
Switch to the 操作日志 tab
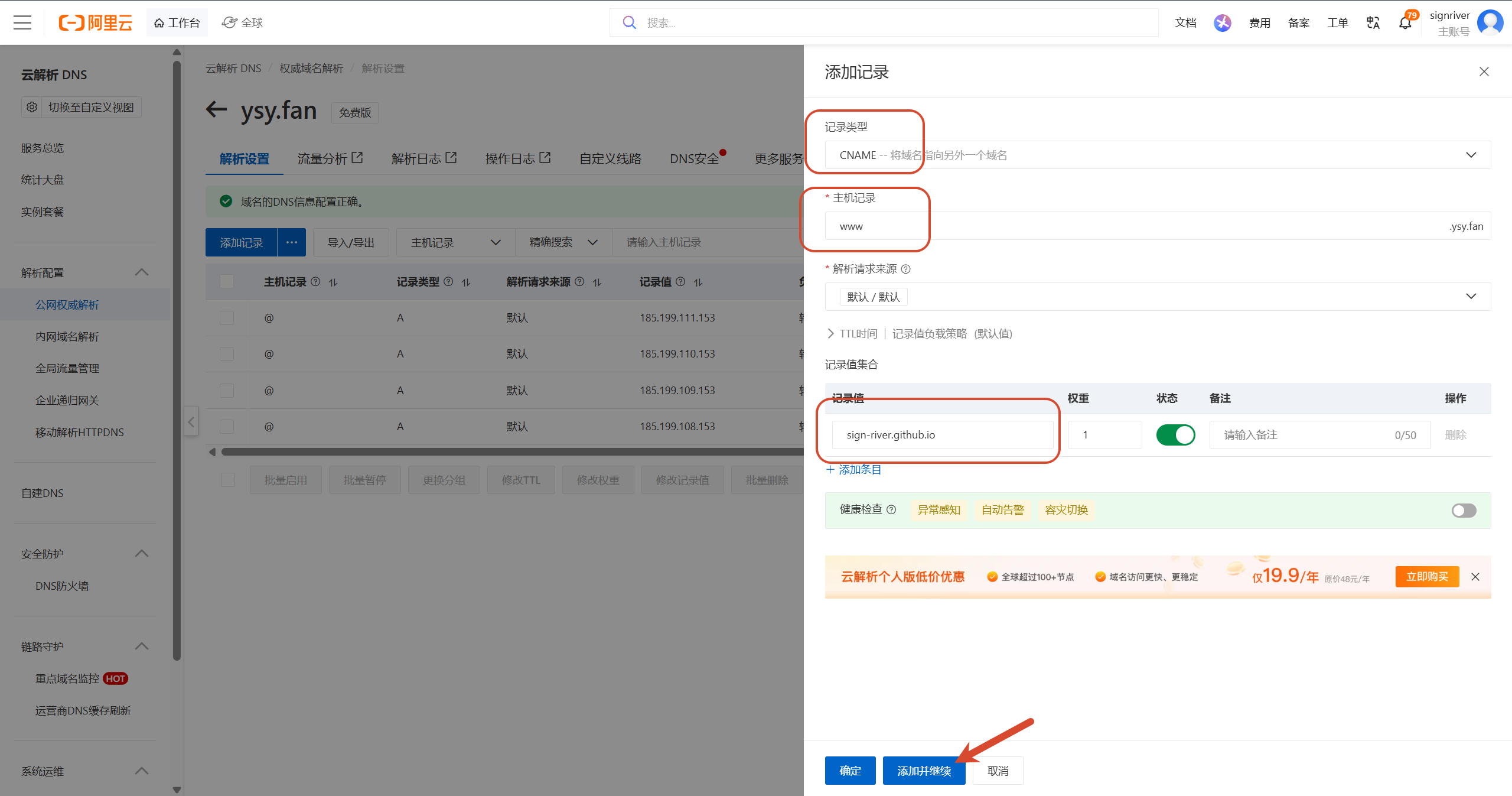[x=518, y=158]
